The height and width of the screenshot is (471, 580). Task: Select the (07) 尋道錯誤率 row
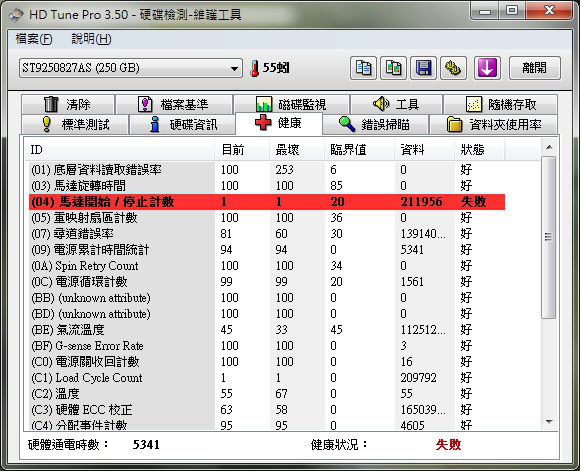point(267,234)
